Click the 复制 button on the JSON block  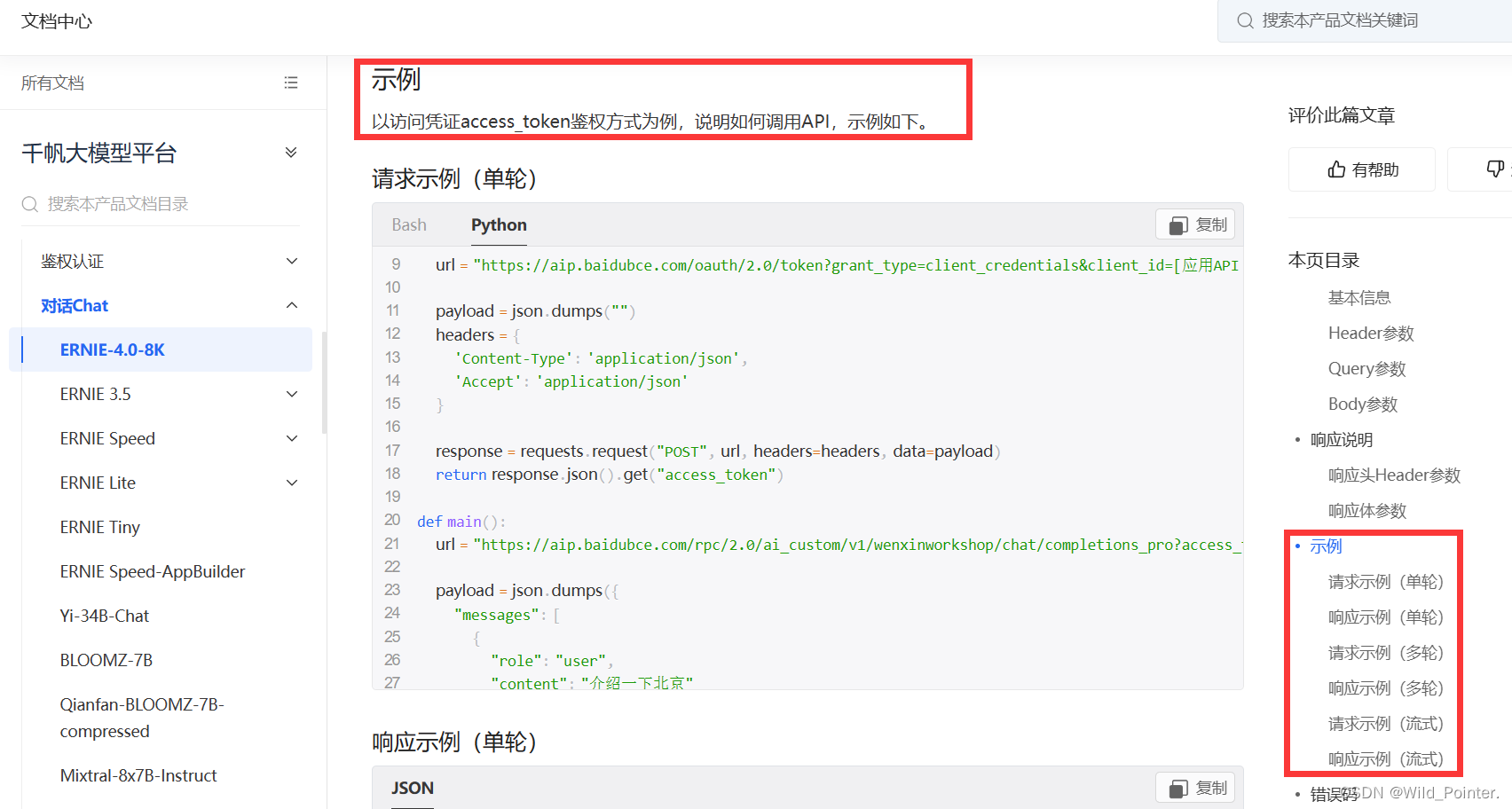[1195, 788]
